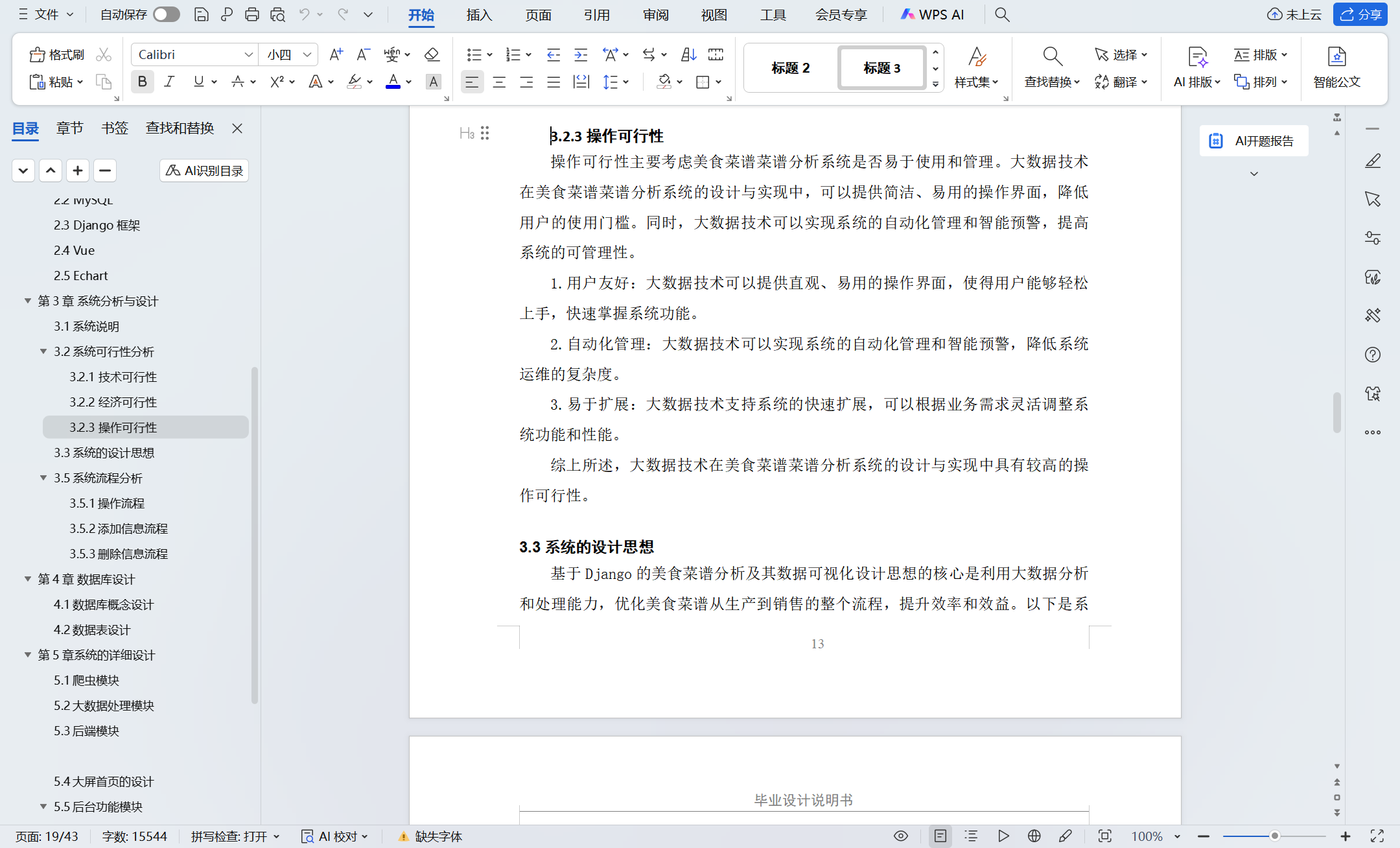
Task: Toggle superscript formatting
Action: pyautogui.click(x=277, y=82)
